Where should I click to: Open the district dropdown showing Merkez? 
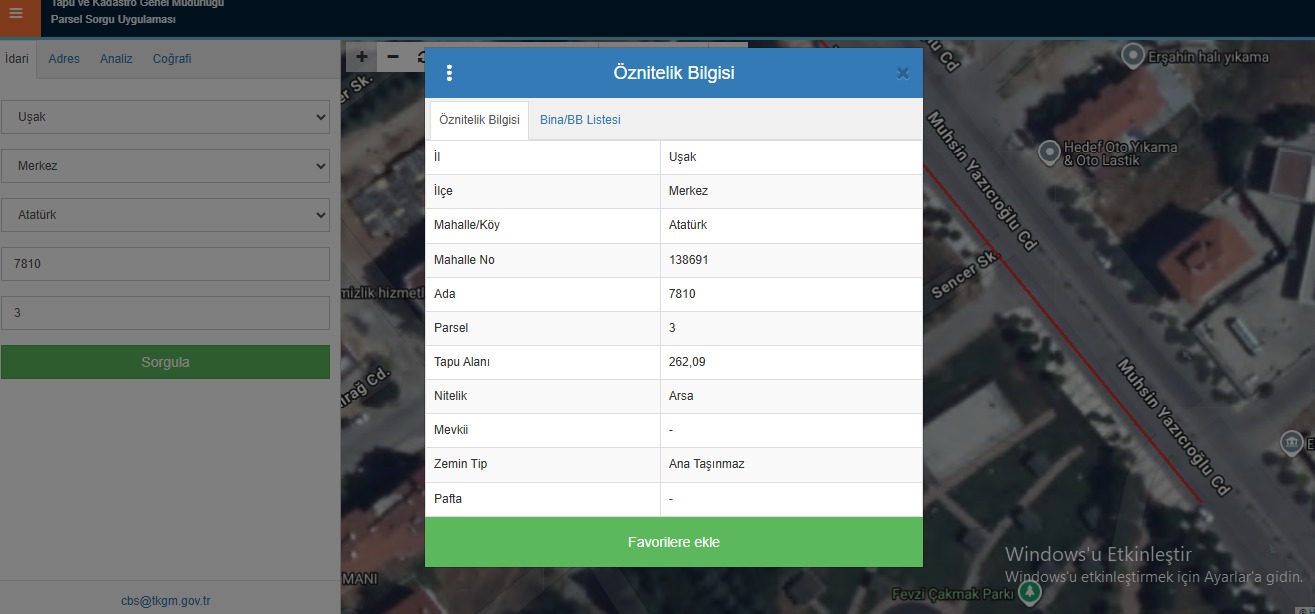pos(165,166)
